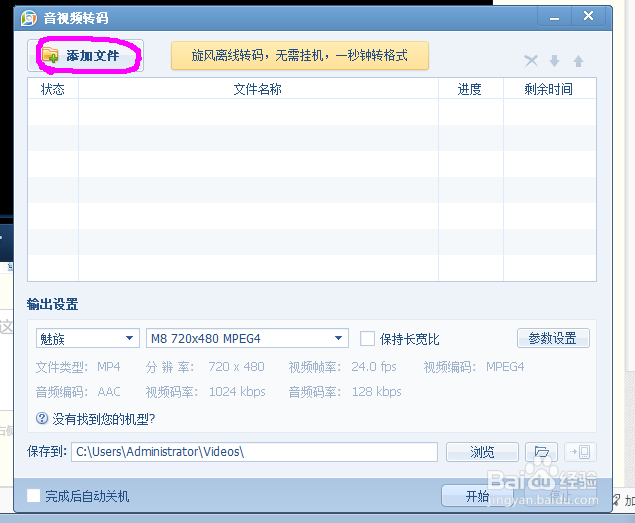Open 参数设置 parameter settings
This screenshot has height=523, width=635.
[x=553, y=338]
